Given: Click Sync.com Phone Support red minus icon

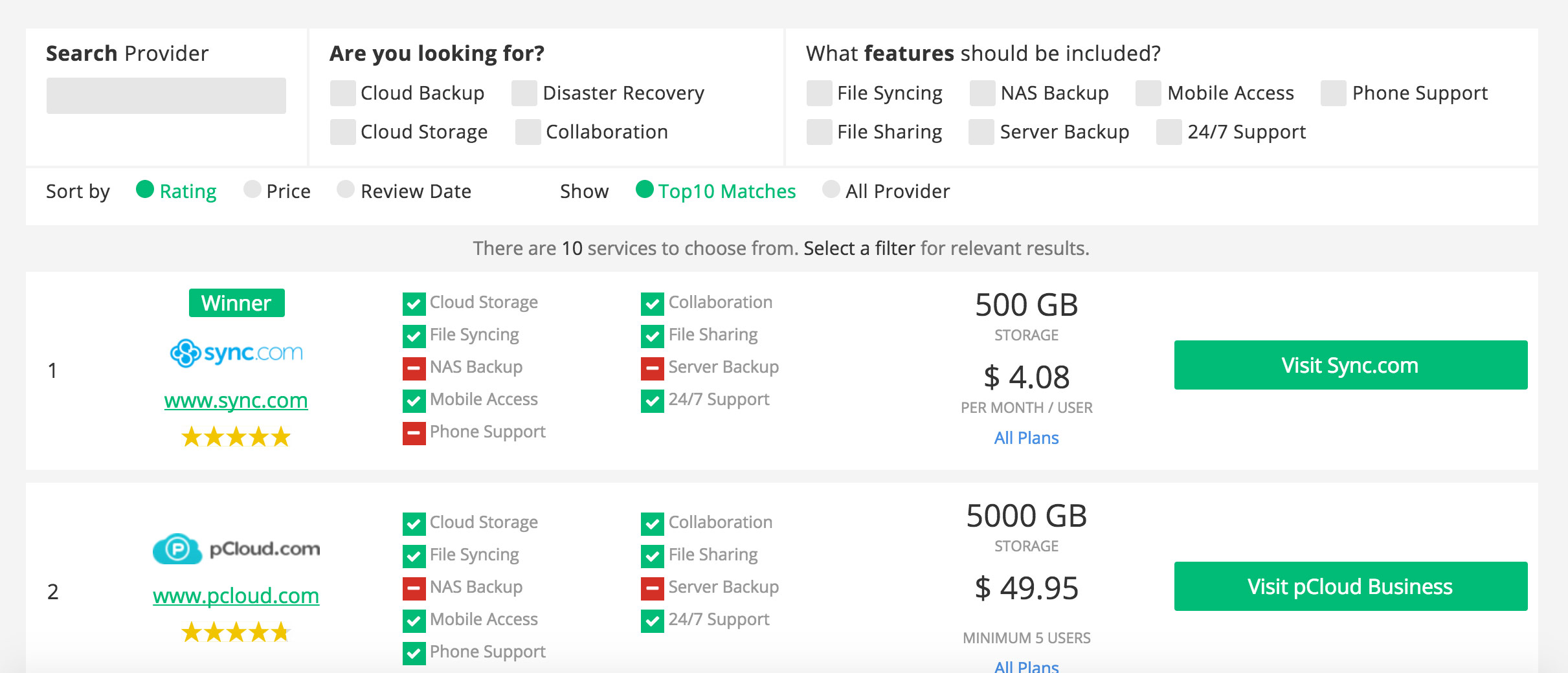Looking at the screenshot, I should pos(414,433).
